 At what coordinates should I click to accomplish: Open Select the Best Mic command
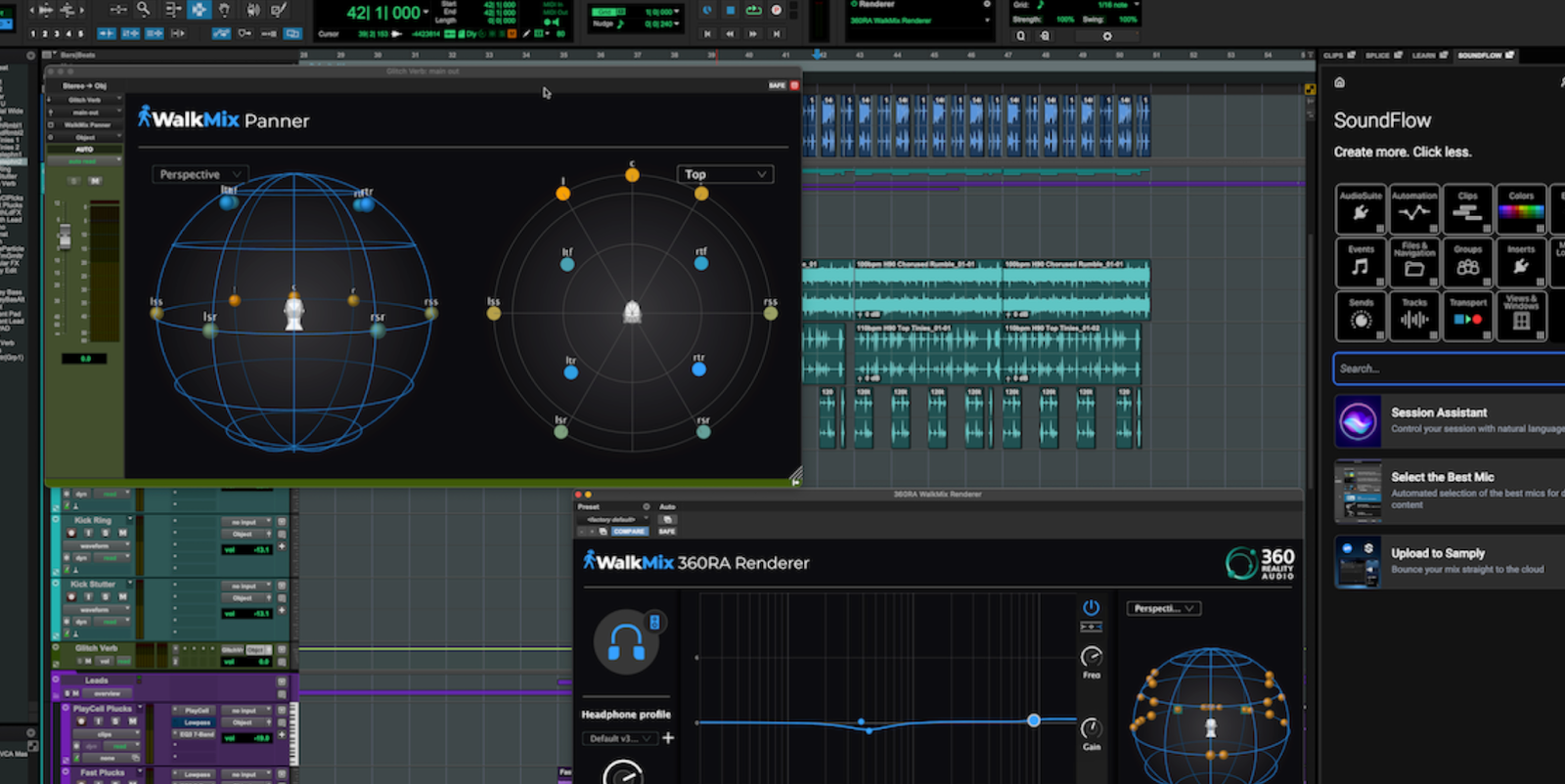1443,477
